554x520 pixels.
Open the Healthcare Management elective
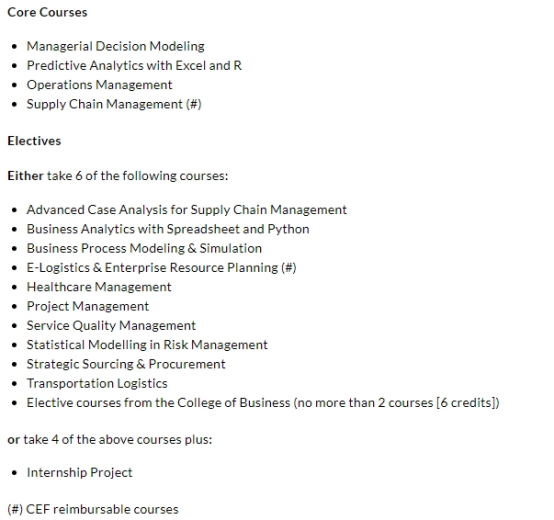click(x=99, y=287)
